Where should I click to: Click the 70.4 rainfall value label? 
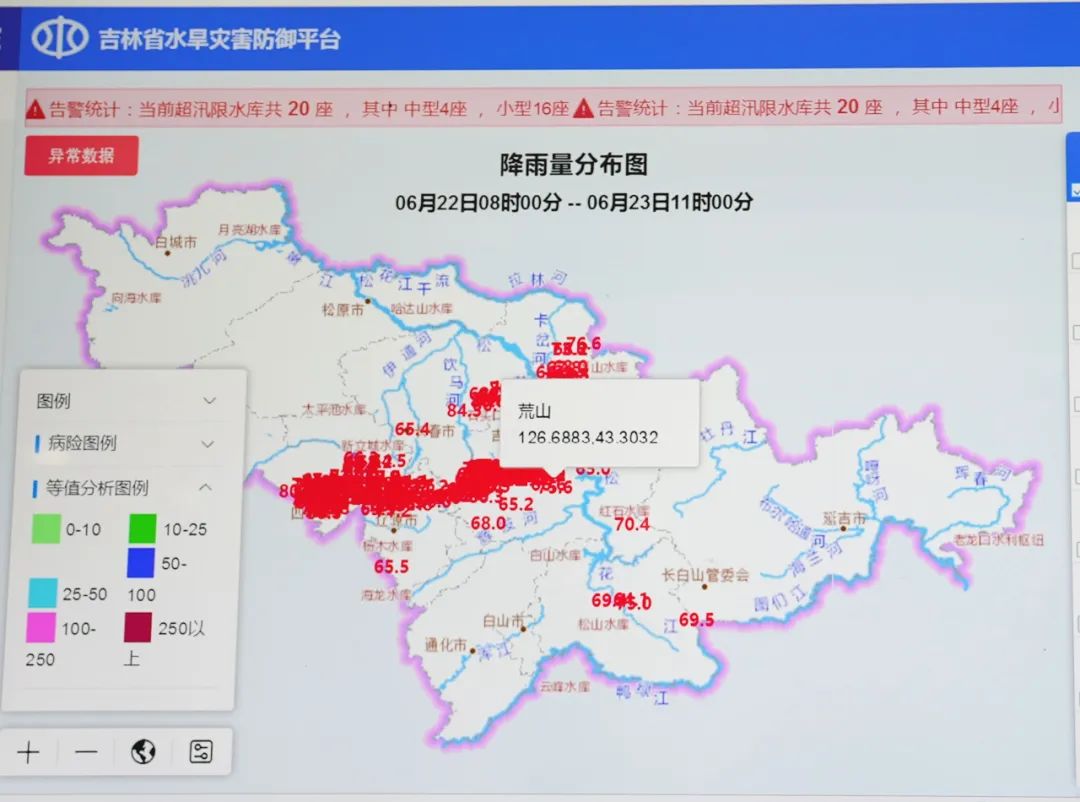point(631,524)
